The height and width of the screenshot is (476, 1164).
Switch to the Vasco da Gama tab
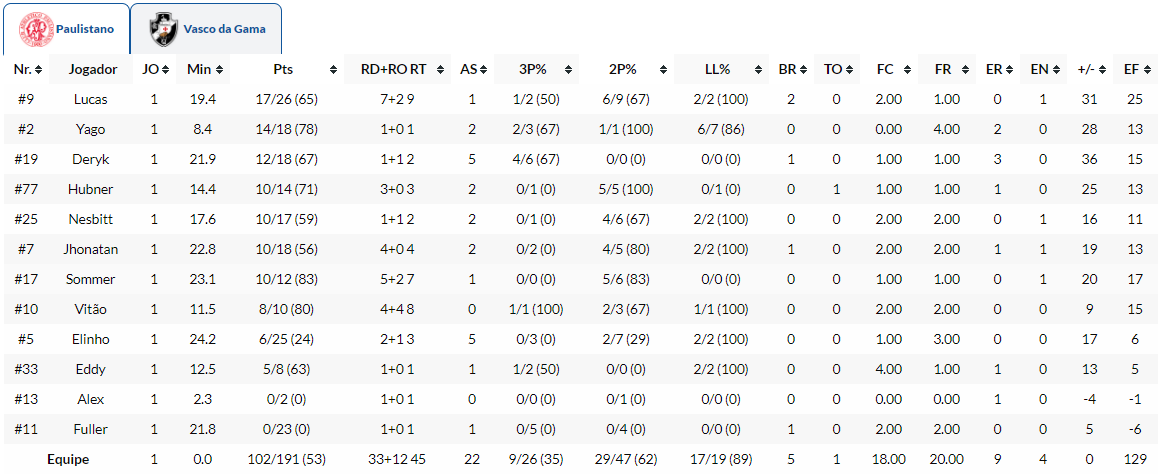pyautogui.click(x=223, y=29)
